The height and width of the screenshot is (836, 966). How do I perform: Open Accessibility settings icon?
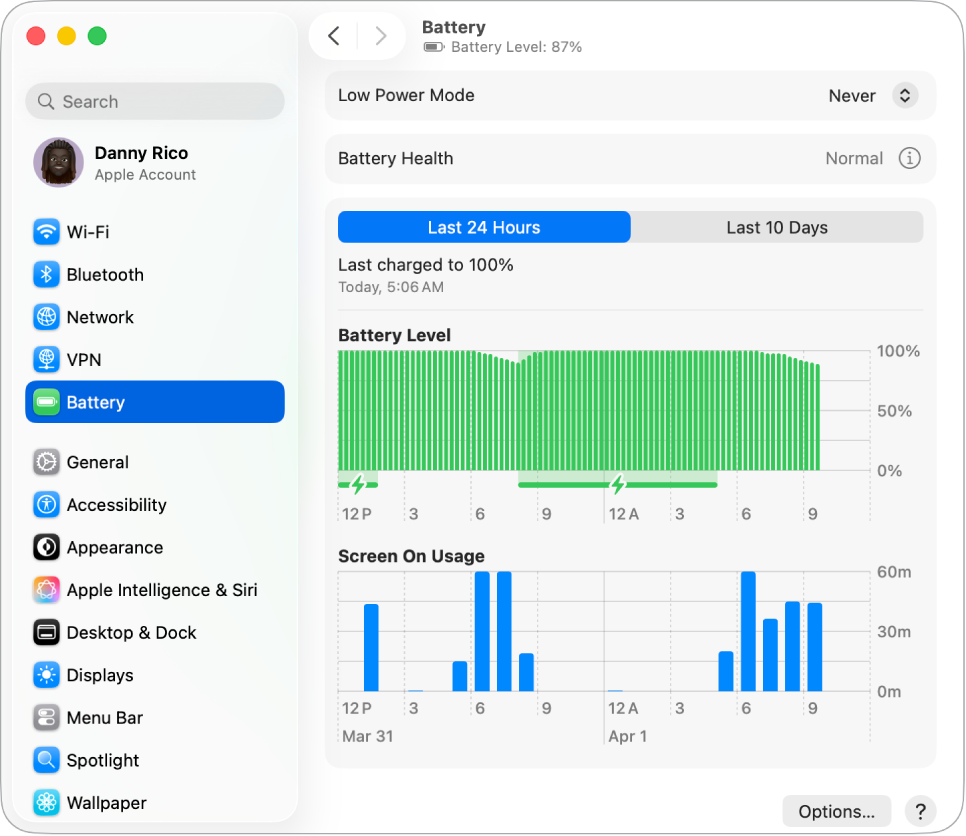coord(46,505)
